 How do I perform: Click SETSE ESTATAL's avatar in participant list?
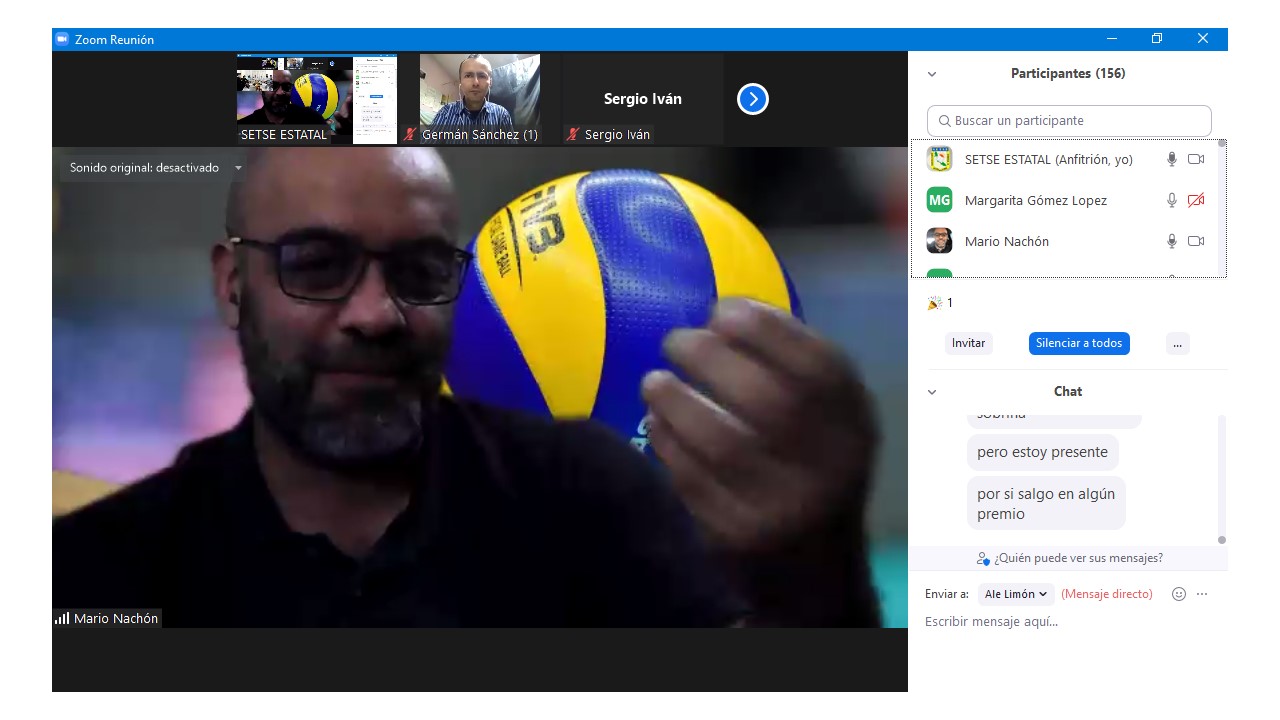(x=939, y=159)
